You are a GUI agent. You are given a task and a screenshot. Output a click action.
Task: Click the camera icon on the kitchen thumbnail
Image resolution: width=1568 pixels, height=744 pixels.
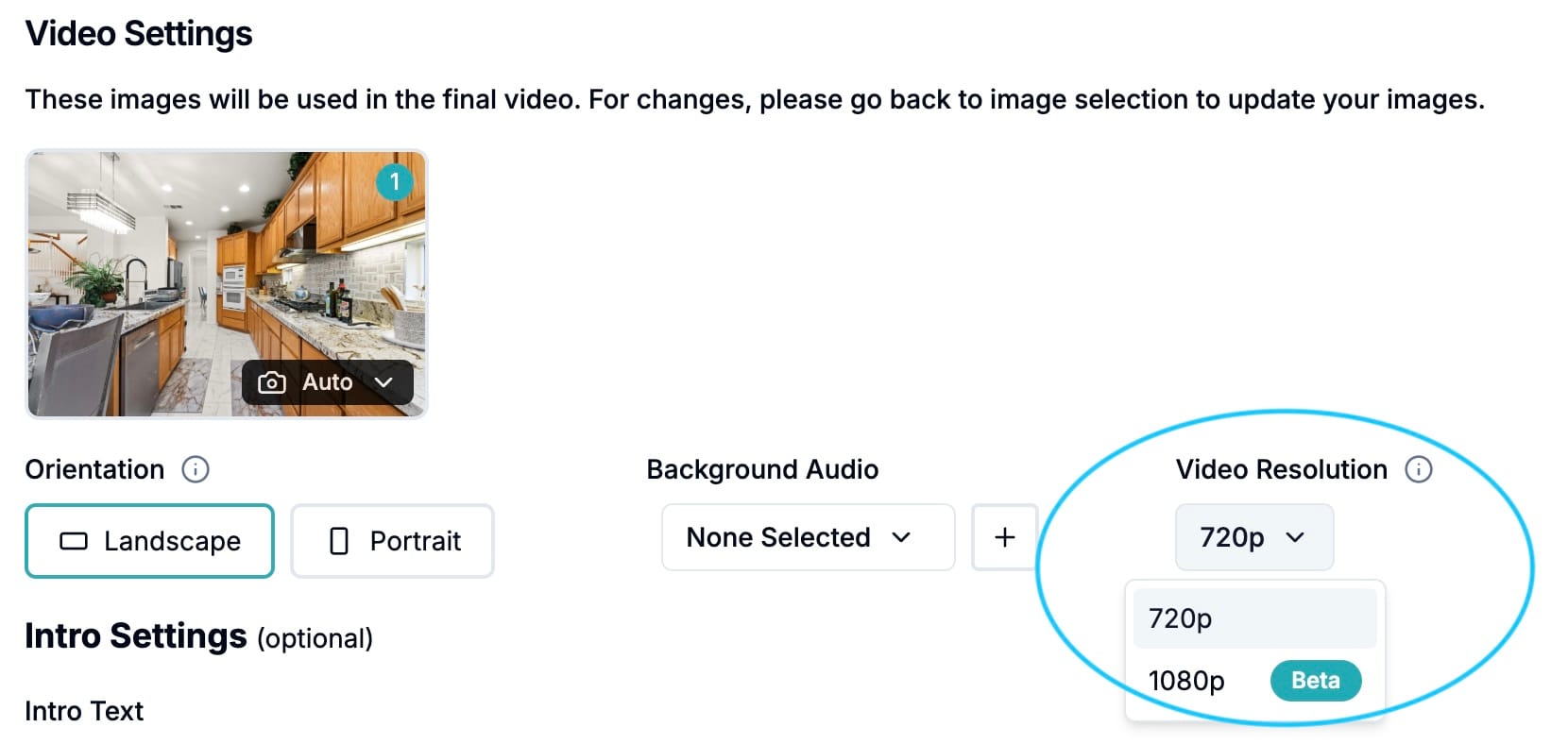coord(272,382)
